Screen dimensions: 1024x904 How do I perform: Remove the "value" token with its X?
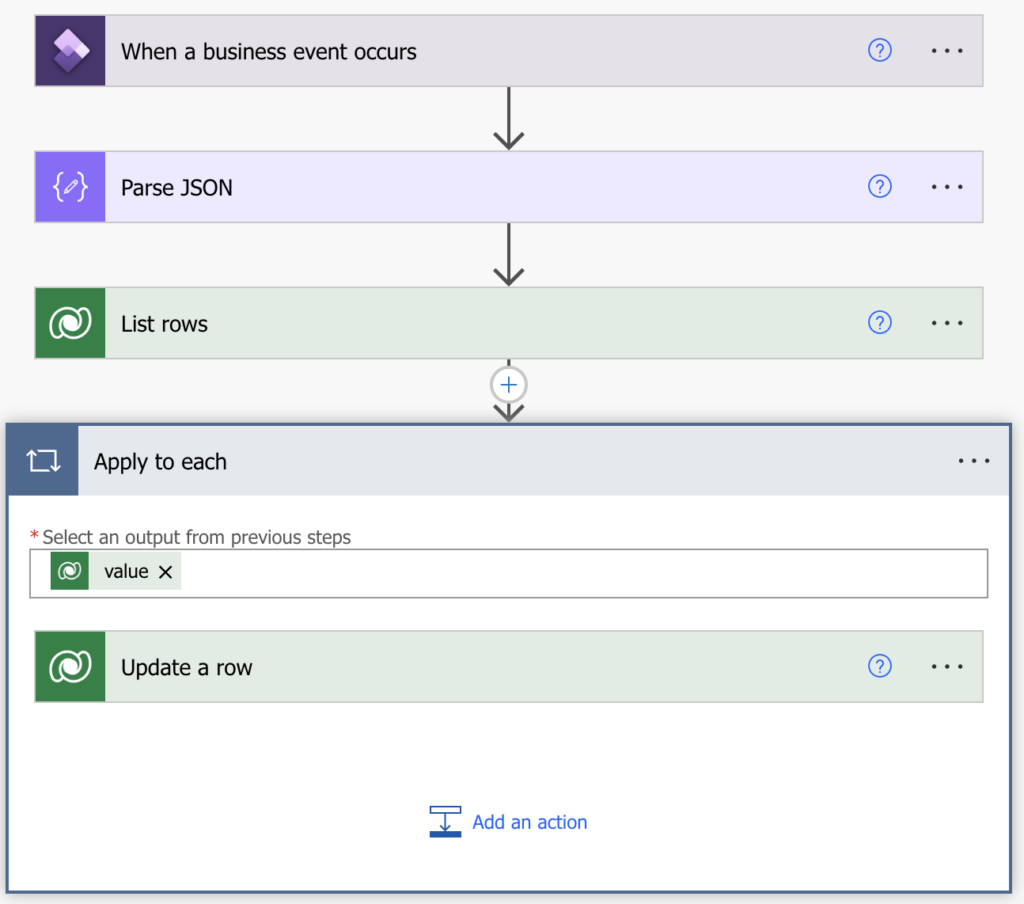click(x=166, y=572)
